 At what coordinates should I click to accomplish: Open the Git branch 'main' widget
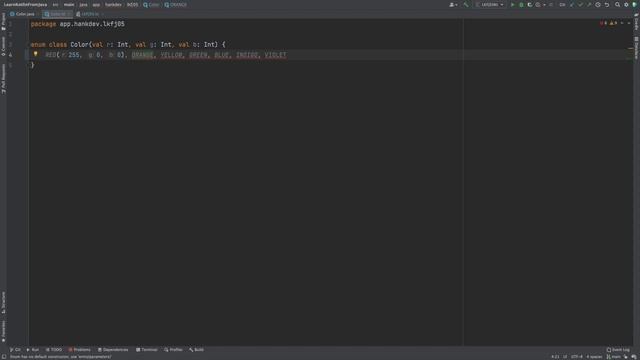click(x=613, y=357)
